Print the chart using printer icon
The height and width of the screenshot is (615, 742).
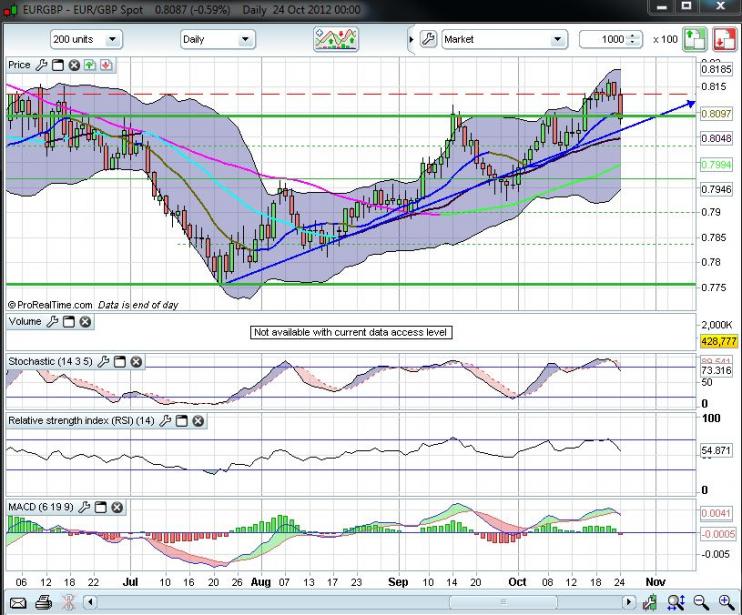(x=44, y=602)
